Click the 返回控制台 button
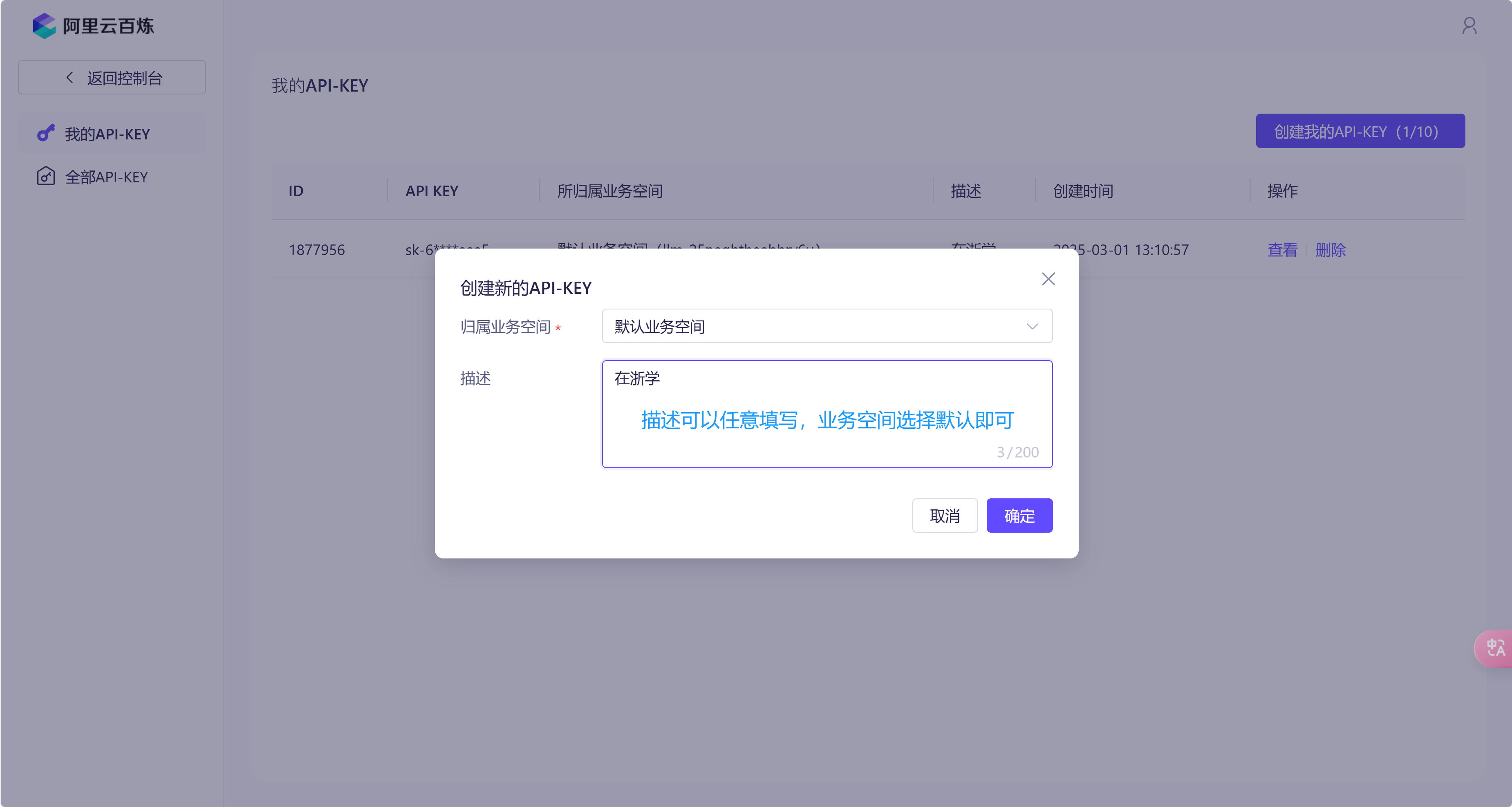The width and height of the screenshot is (1512, 807). click(112, 77)
